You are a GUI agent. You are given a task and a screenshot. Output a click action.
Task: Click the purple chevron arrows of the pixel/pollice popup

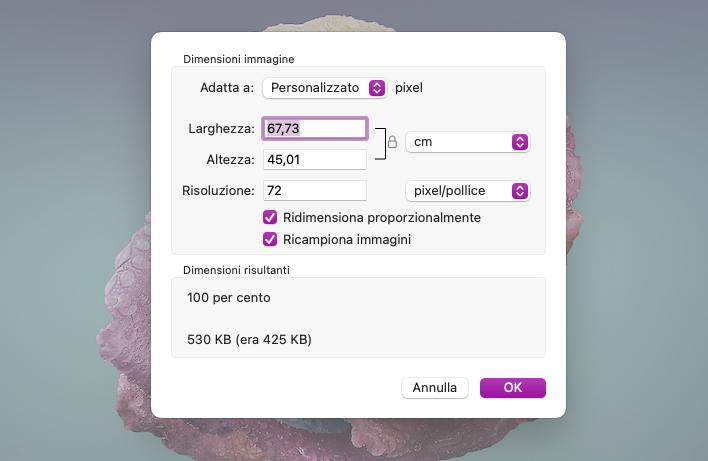tap(519, 191)
